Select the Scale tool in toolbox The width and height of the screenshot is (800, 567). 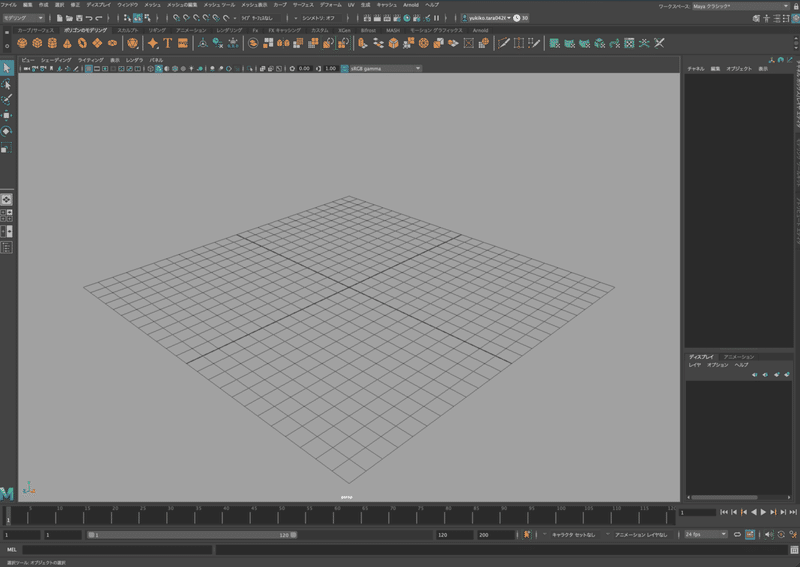pyautogui.click(x=7, y=147)
